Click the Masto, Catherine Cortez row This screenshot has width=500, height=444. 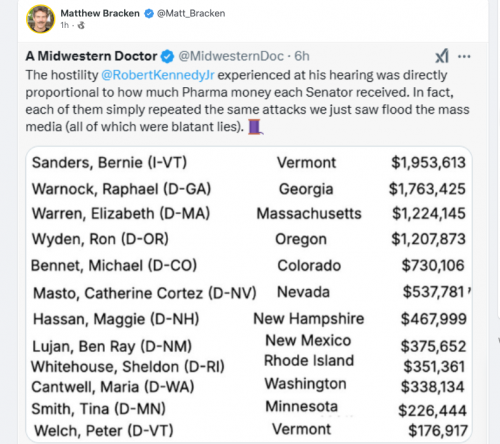pos(250,293)
